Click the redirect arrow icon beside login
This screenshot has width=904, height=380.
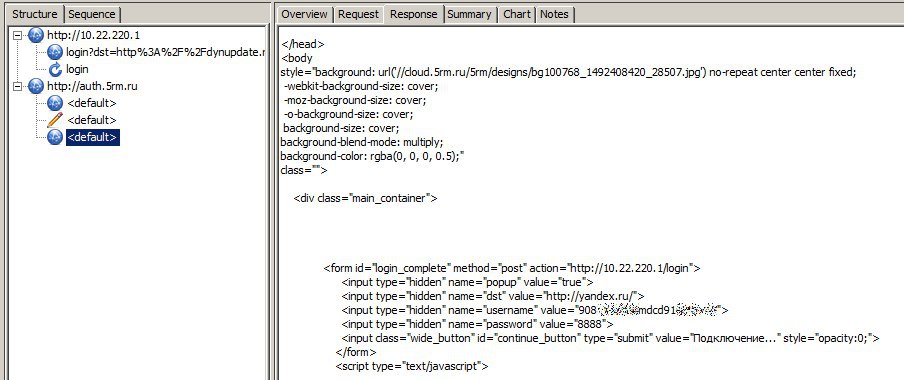[x=55, y=70]
